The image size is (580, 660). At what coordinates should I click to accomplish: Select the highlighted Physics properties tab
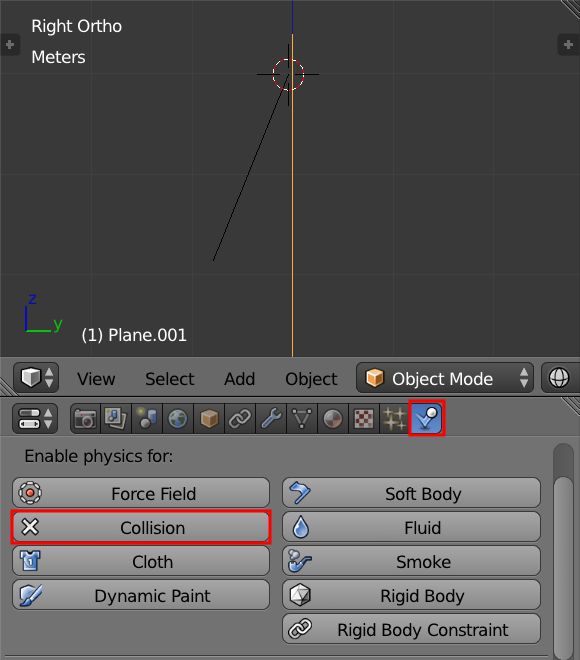click(426, 418)
